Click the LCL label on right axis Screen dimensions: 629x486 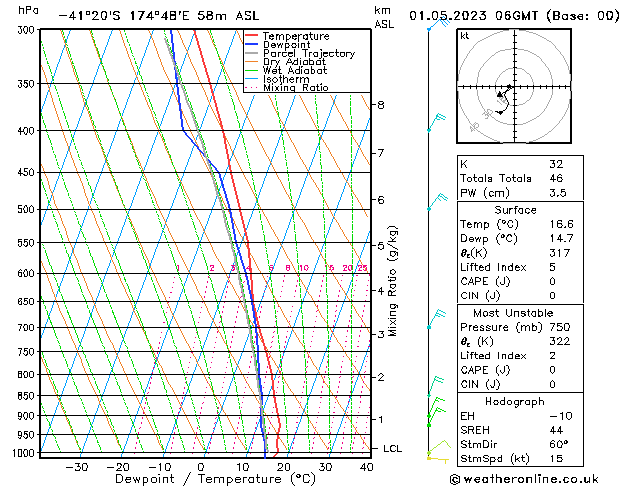tap(392, 449)
